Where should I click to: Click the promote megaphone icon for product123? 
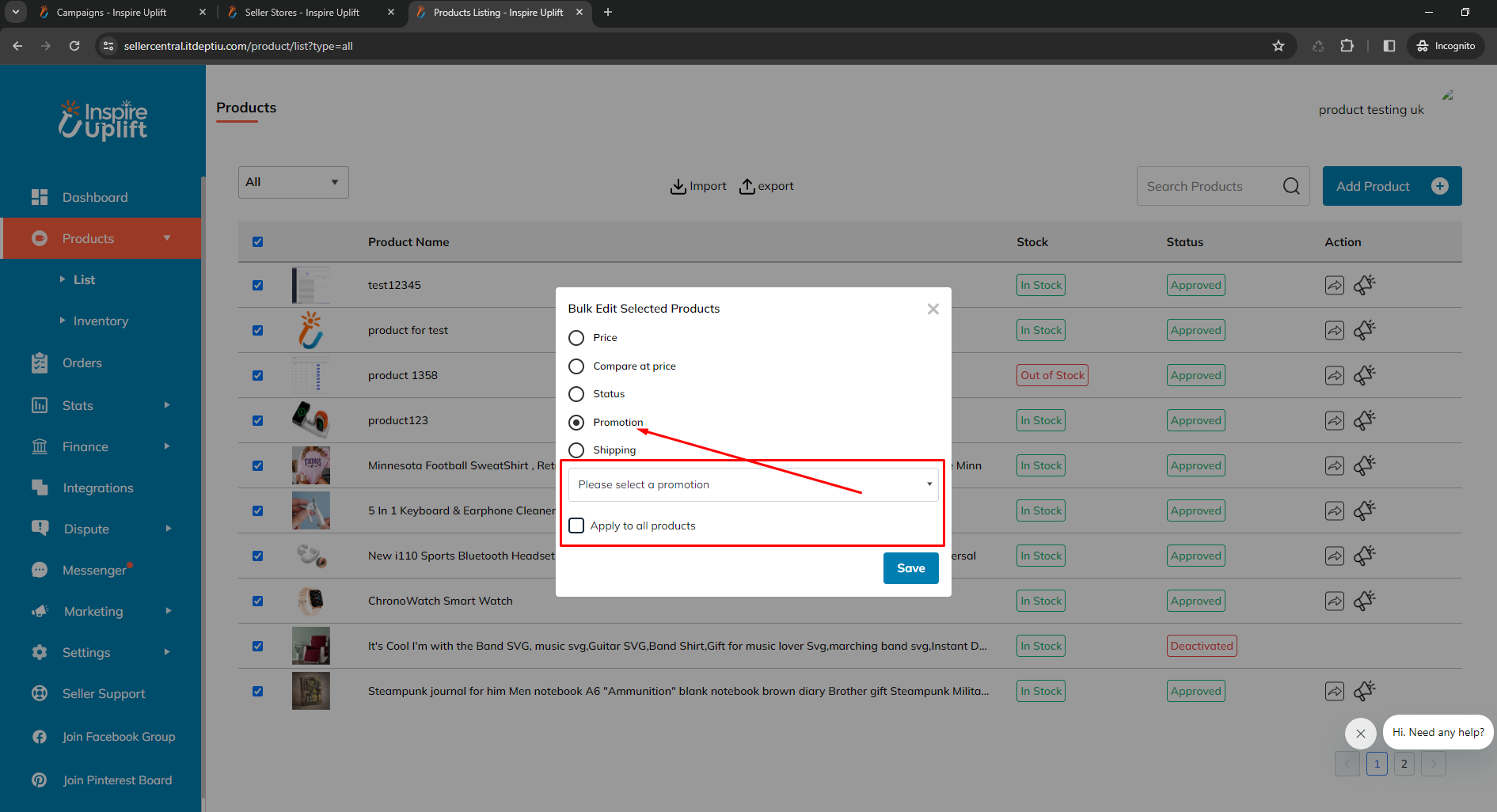point(1364,420)
